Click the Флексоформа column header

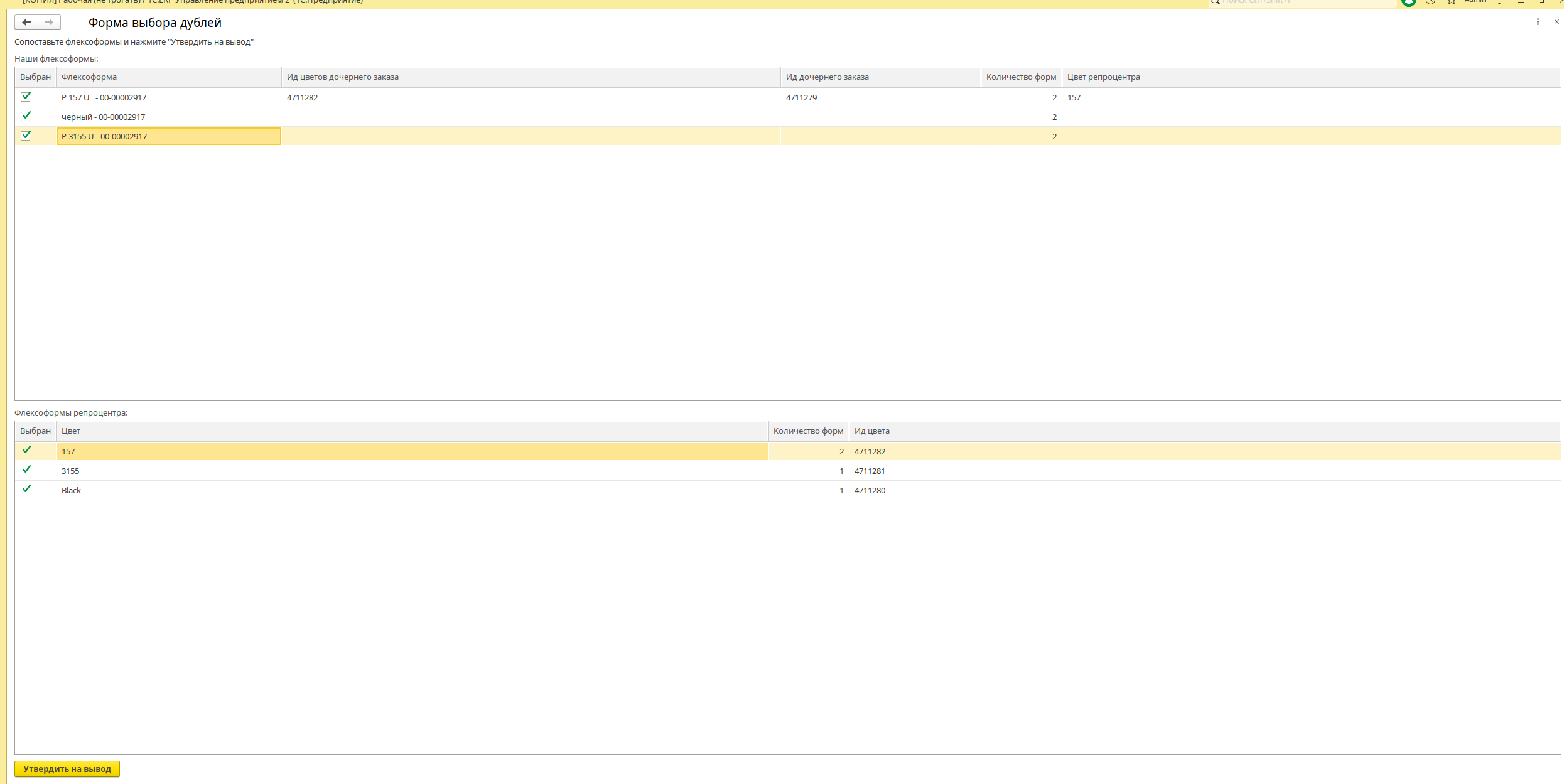(89, 77)
